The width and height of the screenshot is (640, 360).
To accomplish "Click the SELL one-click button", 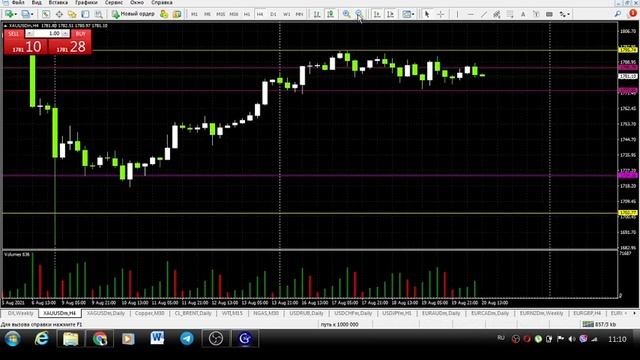I will tap(13, 33).
